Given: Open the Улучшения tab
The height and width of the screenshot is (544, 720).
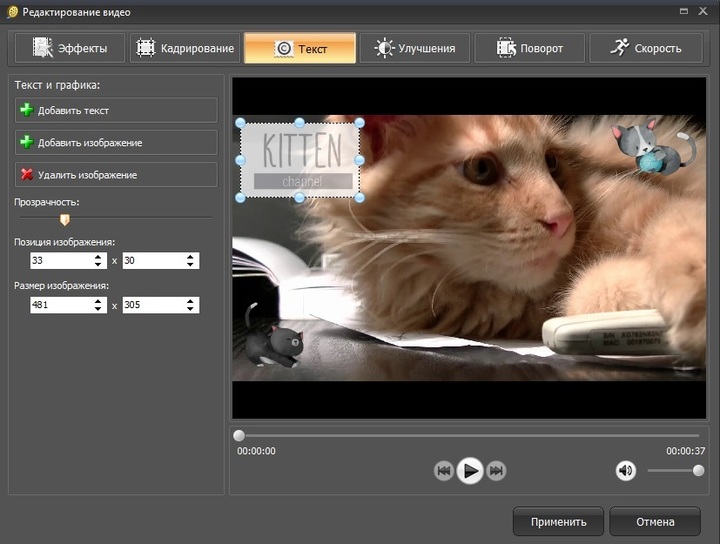Looking at the screenshot, I should (415, 48).
